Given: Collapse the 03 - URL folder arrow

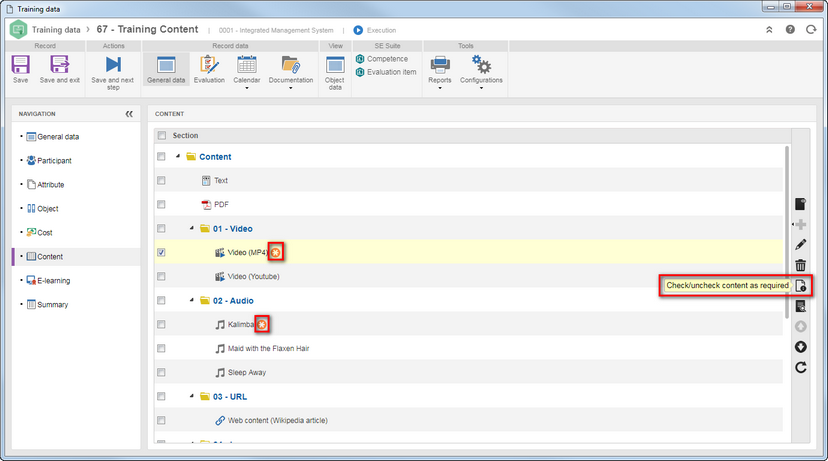Looking at the screenshot, I should click(x=192, y=396).
